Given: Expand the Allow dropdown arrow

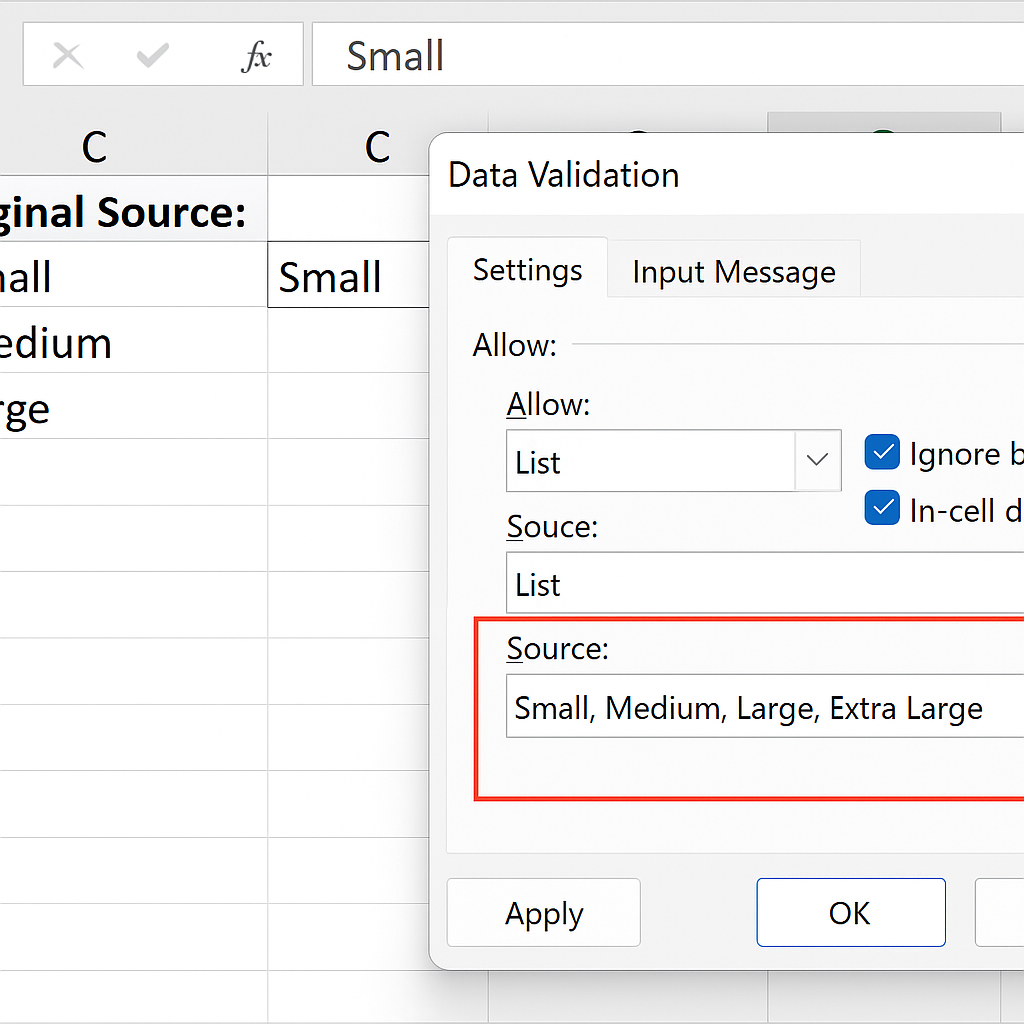Looking at the screenshot, I should (x=817, y=461).
